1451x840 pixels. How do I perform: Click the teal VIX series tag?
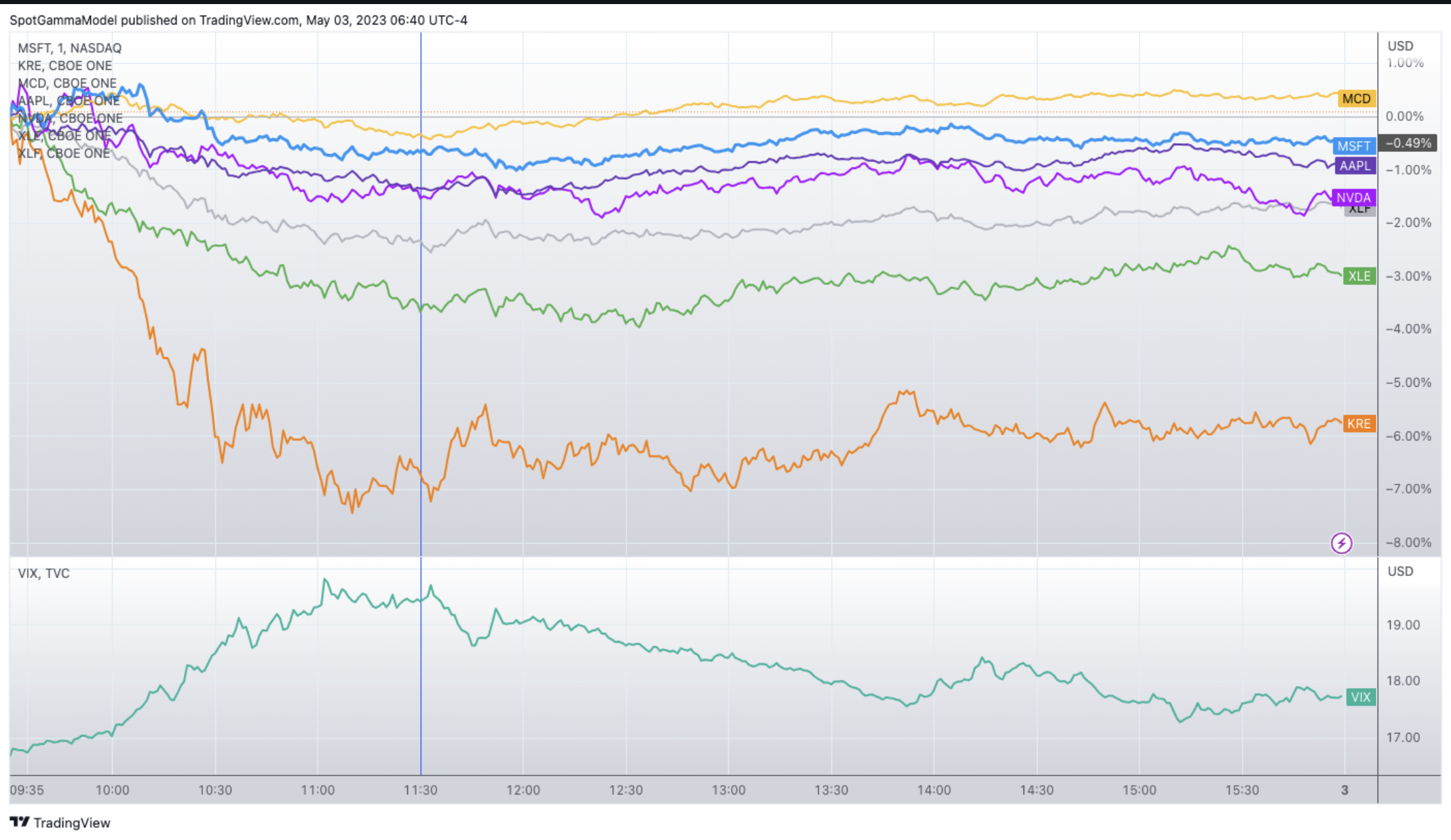pyautogui.click(x=1360, y=697)
